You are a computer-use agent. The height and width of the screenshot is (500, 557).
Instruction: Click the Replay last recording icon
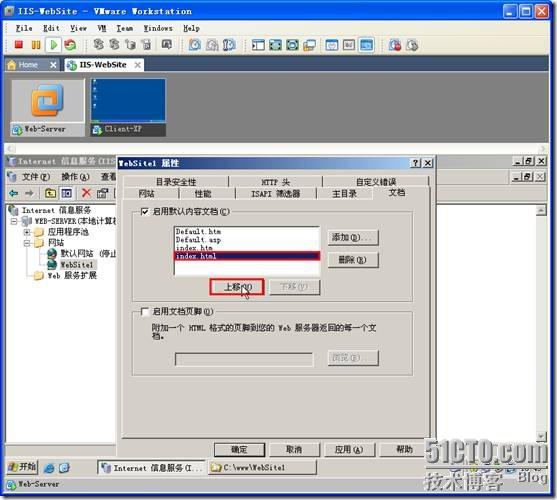[412, 45]
